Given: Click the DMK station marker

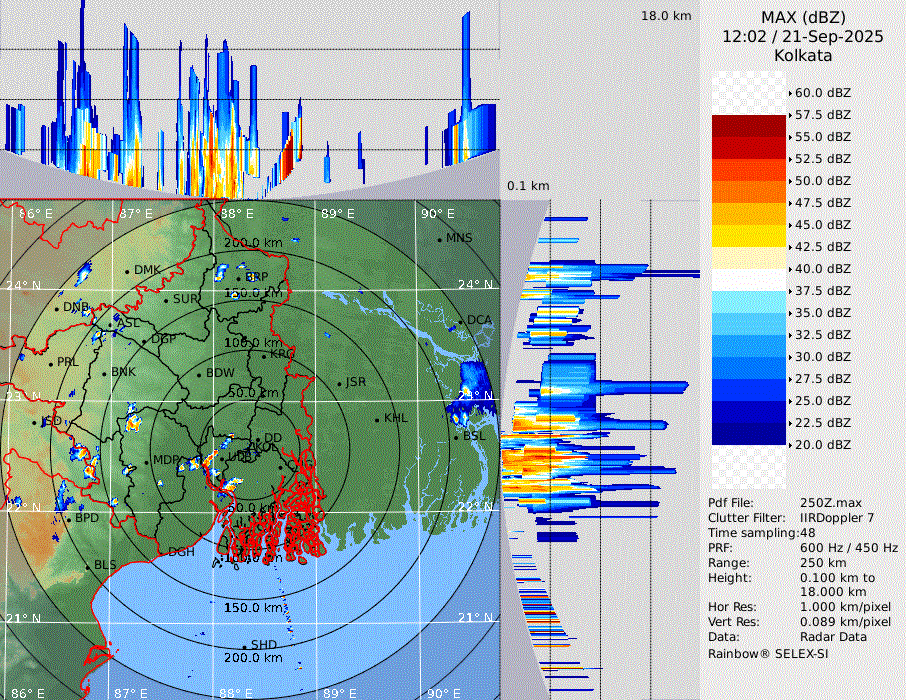Looking at the screenshot, I should coord(127,271).
